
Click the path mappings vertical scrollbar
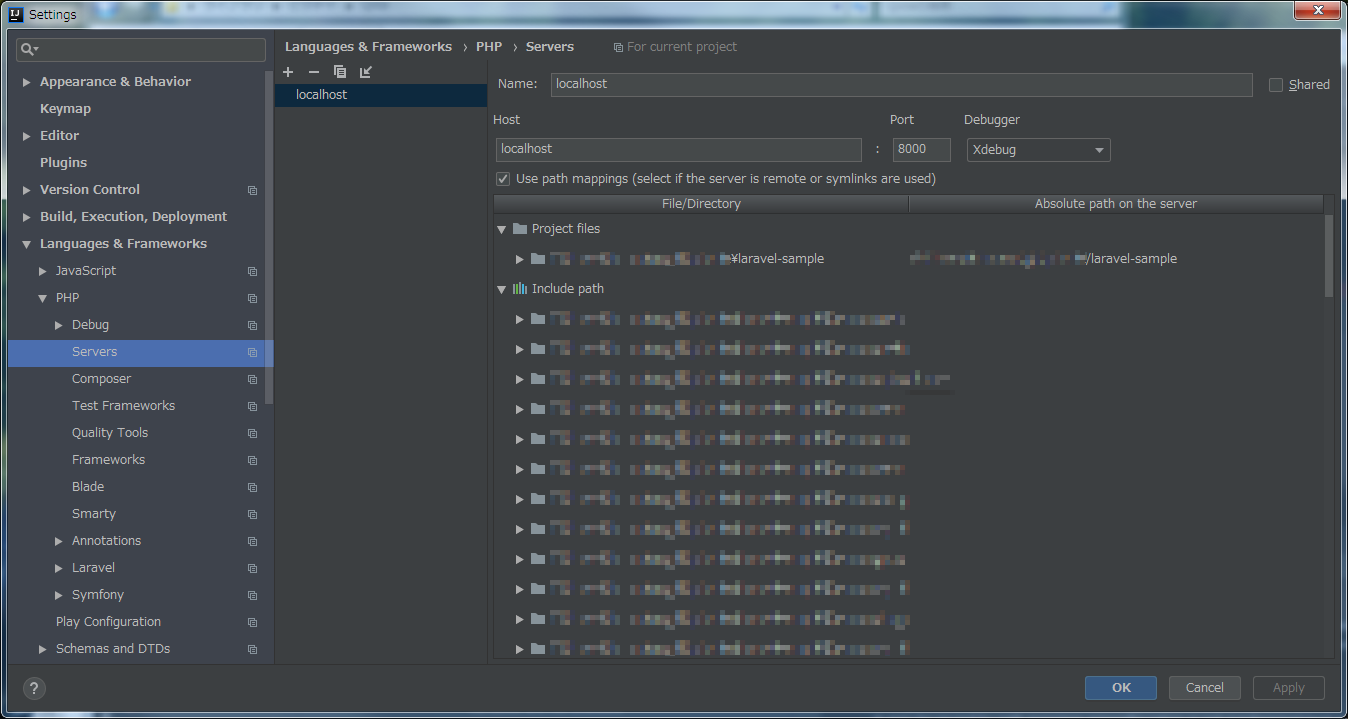click(1329, 256)
